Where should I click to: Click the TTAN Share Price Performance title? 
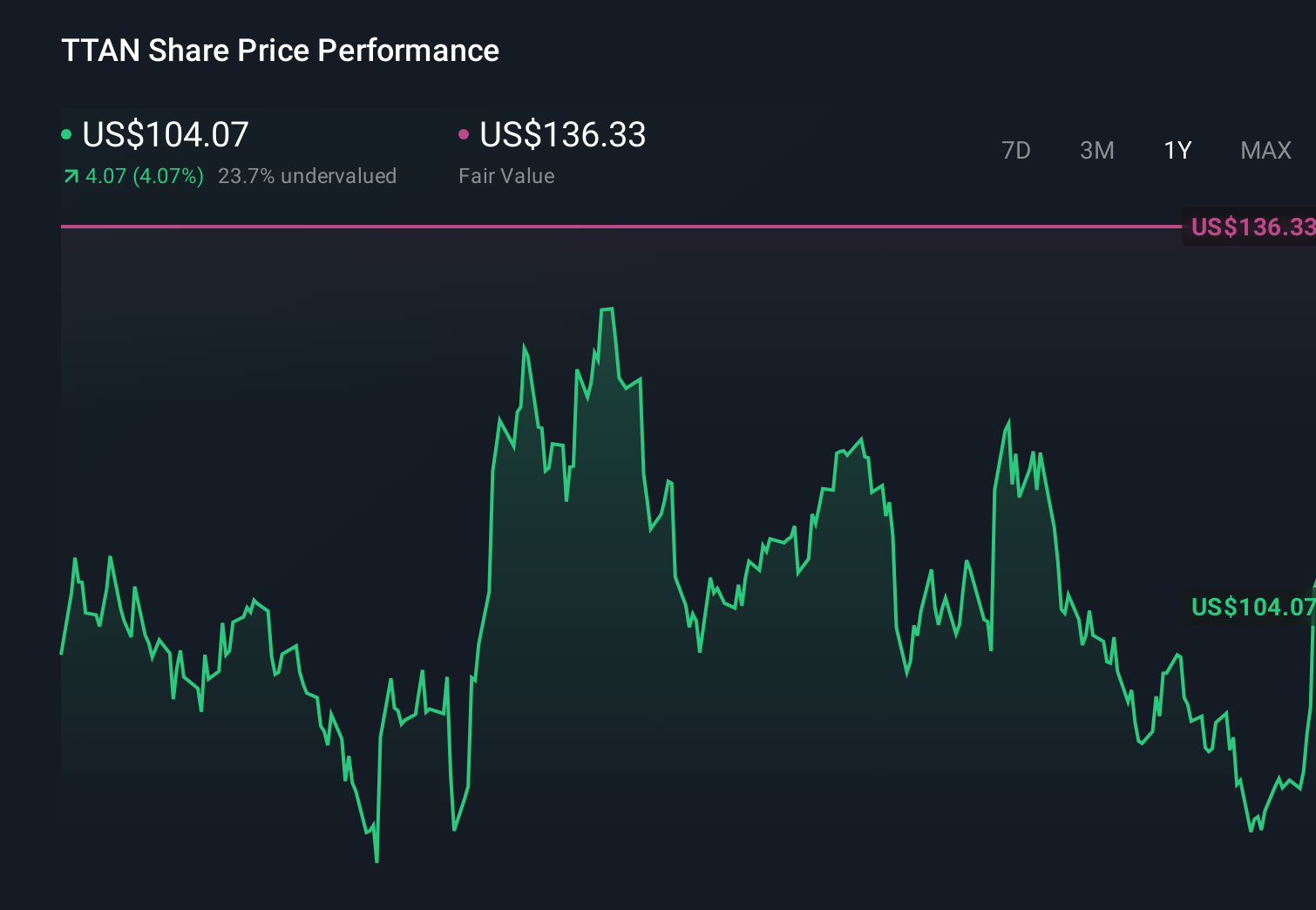[280, 51]
